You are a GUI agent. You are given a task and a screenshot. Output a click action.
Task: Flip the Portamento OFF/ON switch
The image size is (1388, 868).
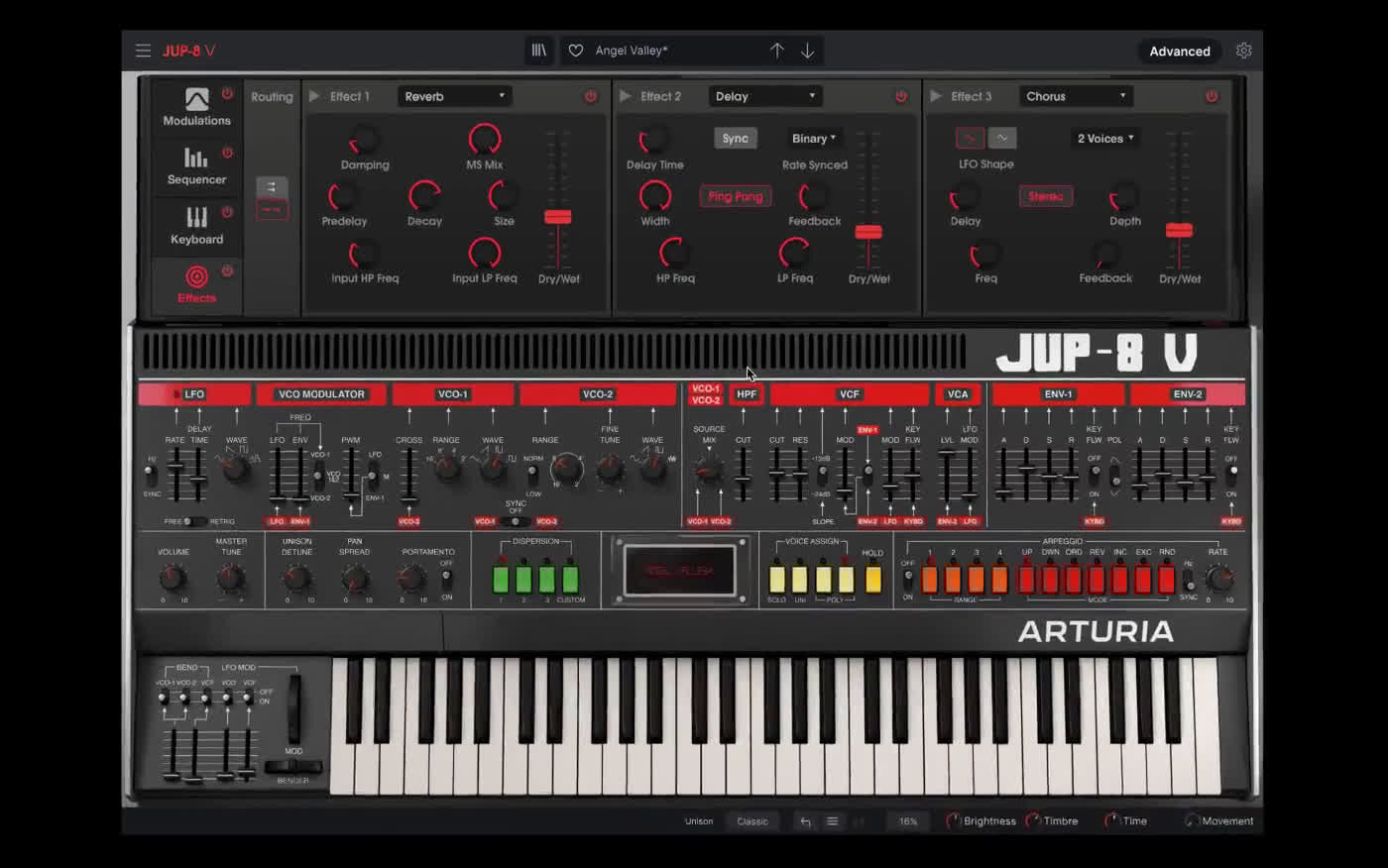point(447,579)
